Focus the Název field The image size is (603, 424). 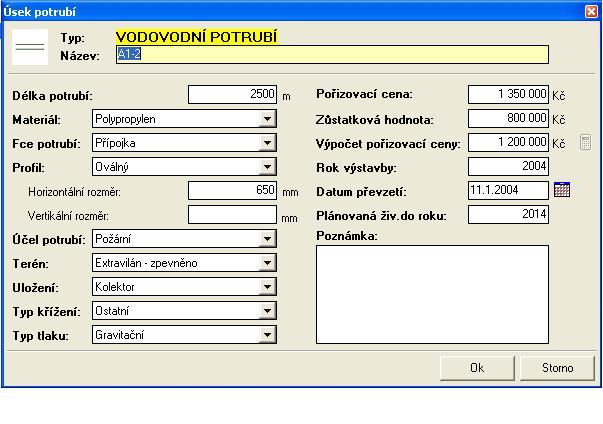pos(332,55)
